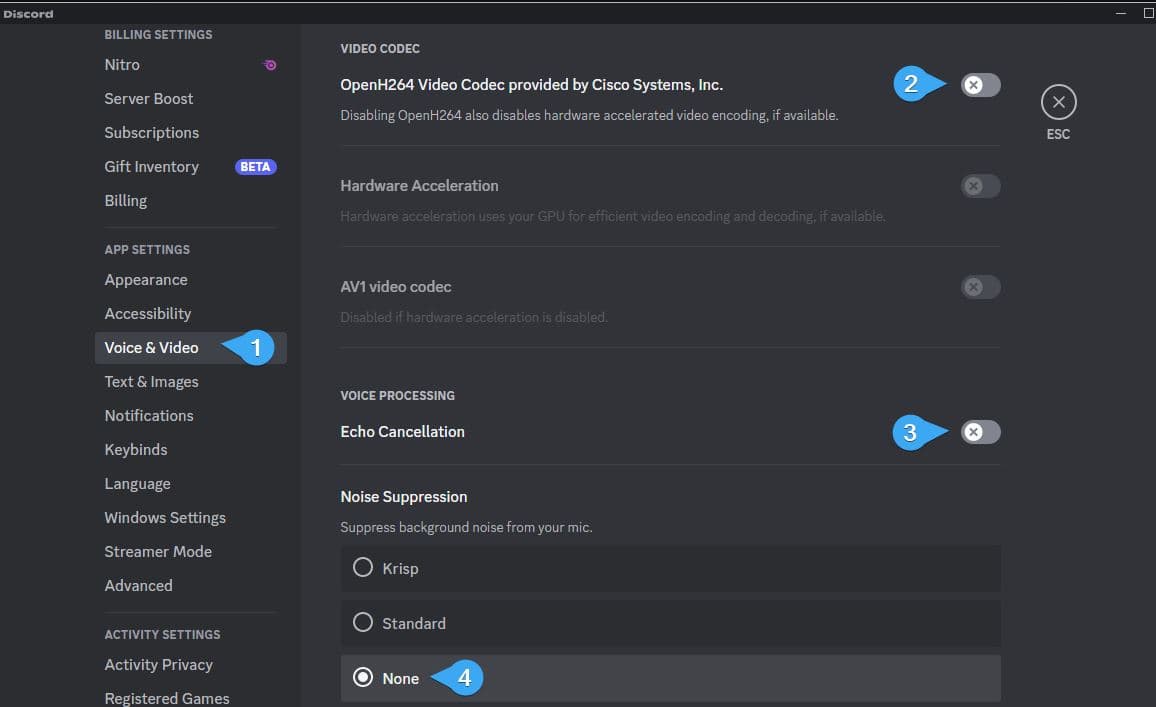Toggle the OpenH264 Video Codec switch
Image resolution: width=1156 pixels, height=707 pixels.
(x=980, y=85)
